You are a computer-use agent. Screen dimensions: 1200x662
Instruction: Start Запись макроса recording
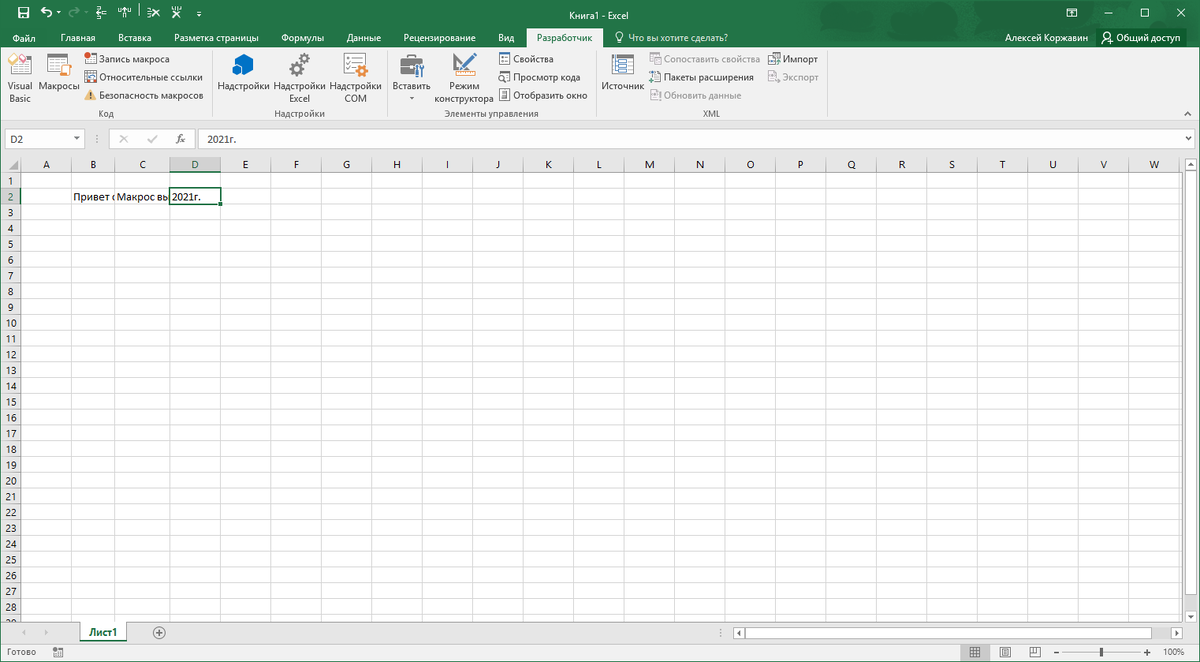(127, 59)
